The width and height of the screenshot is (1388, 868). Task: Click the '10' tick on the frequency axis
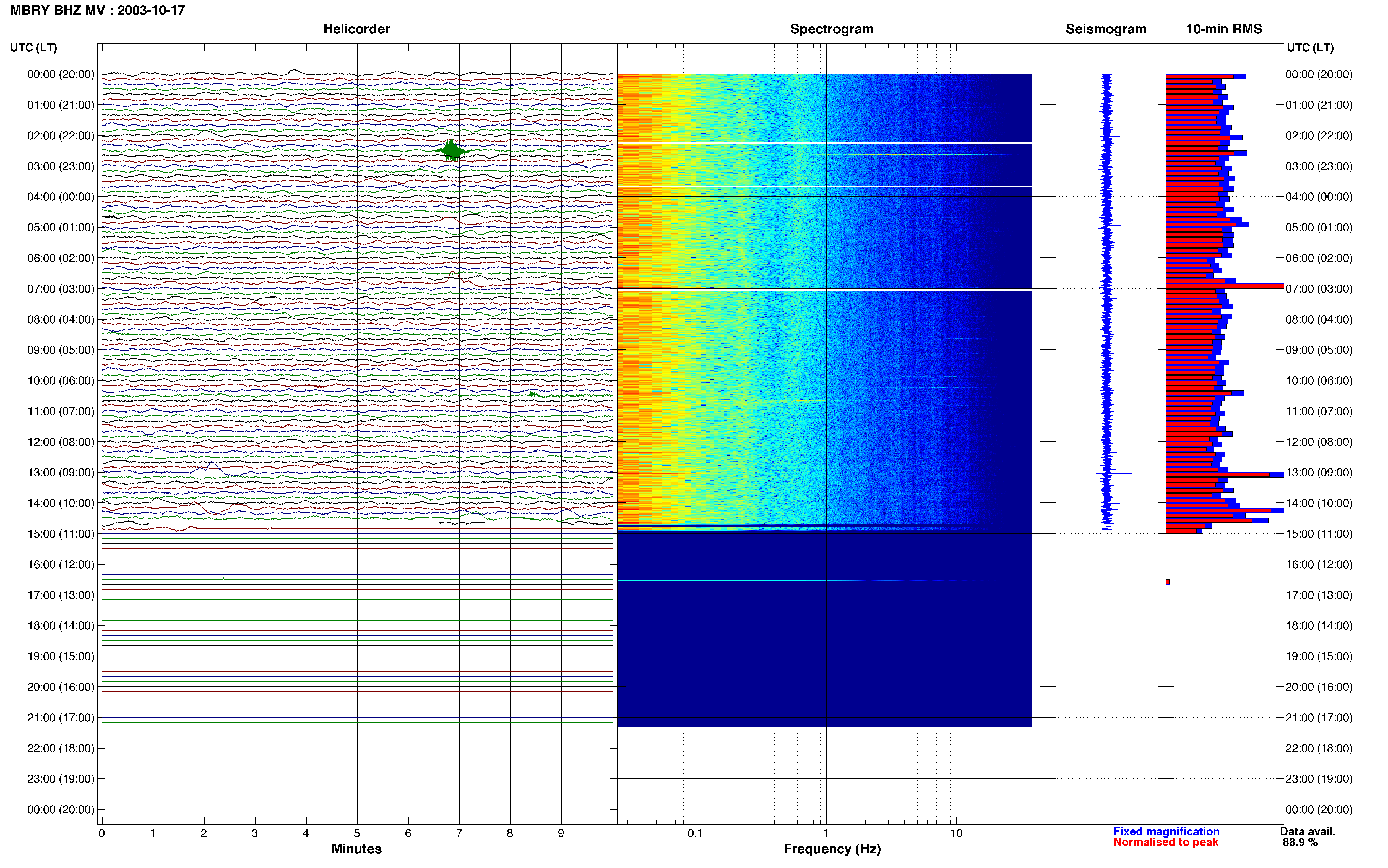point(956,833)
